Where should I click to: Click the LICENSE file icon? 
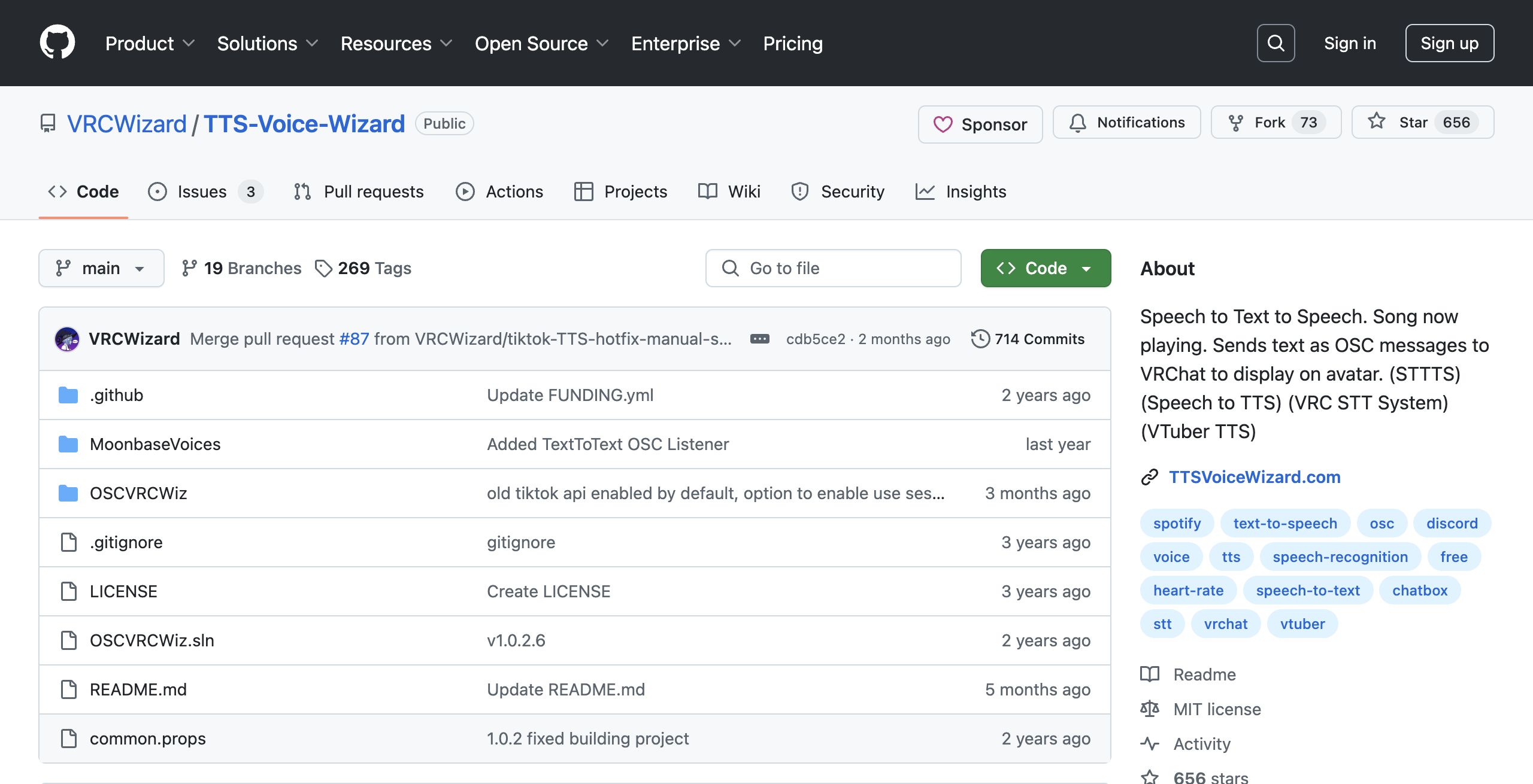coord(69,591)
